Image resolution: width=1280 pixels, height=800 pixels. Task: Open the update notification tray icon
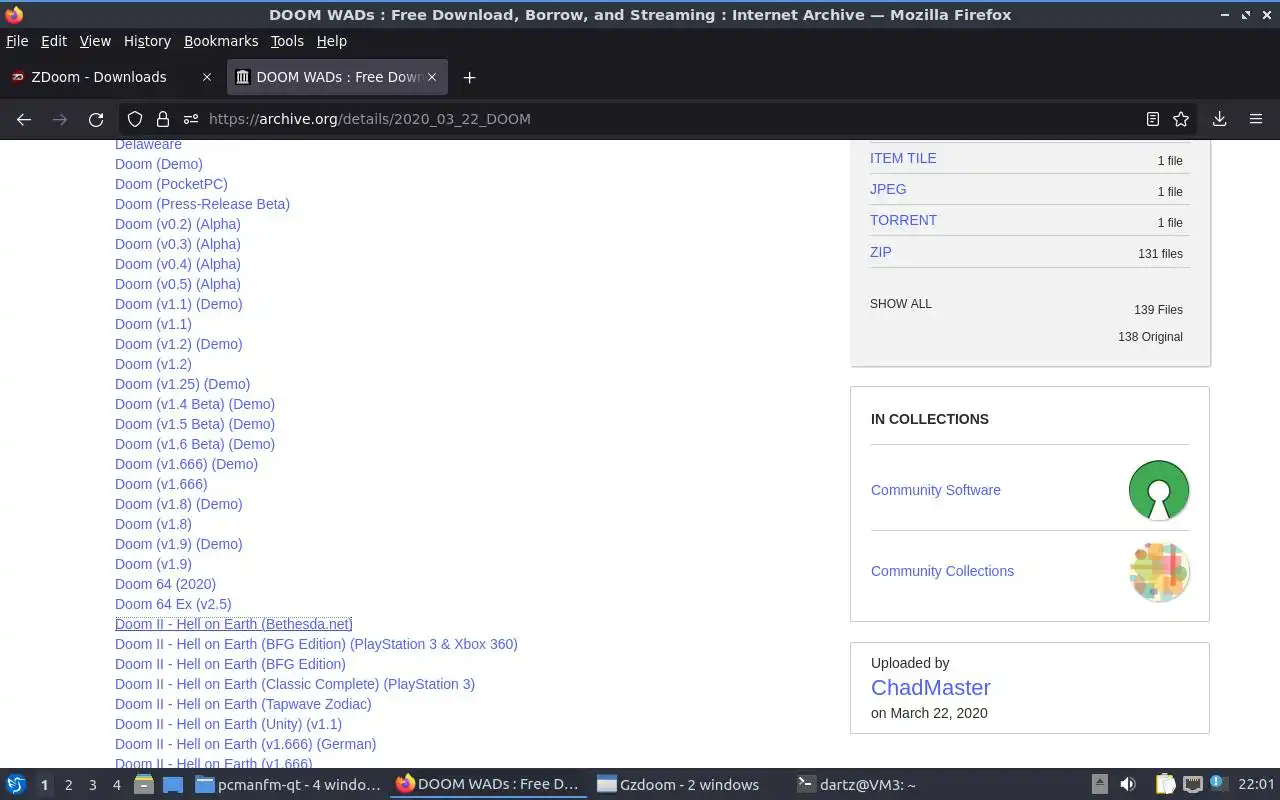[x=1217, y=785]
